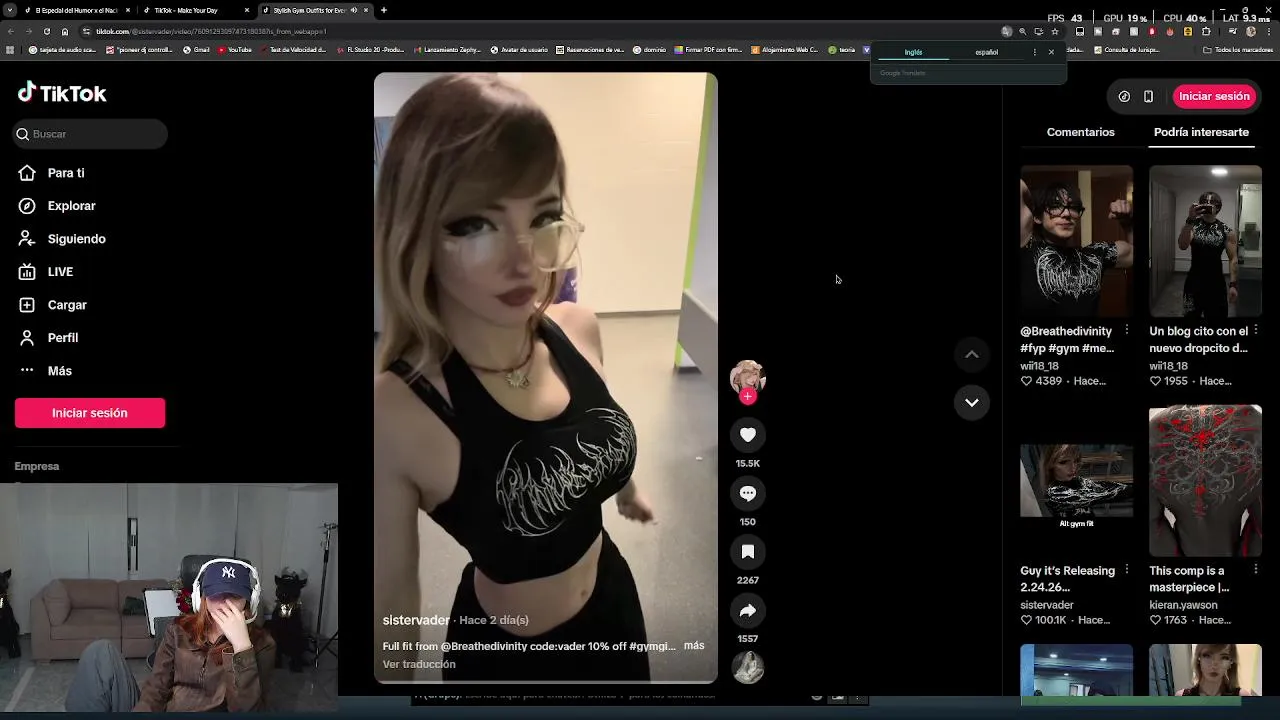
Task: Bookmark this page with the star icon
Action: pos(1054,31)
